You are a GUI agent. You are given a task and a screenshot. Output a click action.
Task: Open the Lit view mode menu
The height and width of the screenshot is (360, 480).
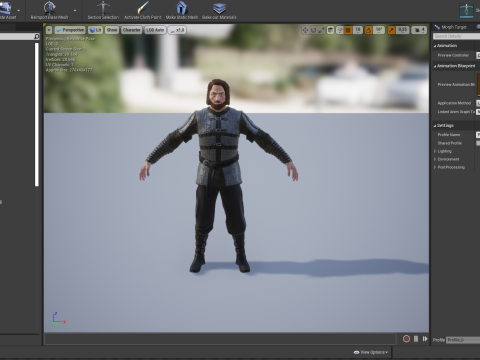[x=95, y=30]
